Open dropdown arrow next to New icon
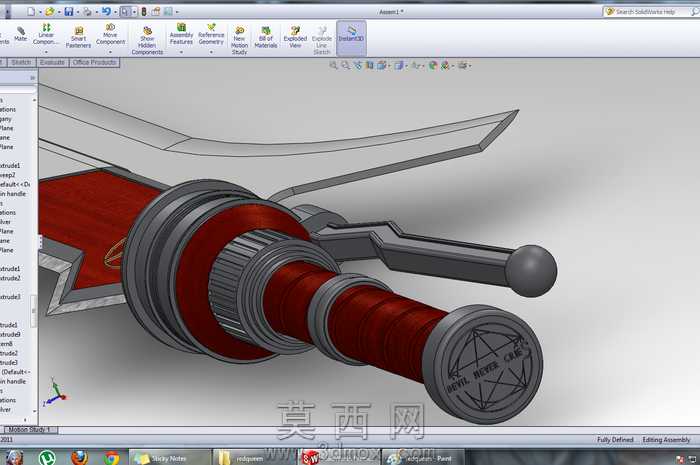This screenshot has width=700, height=465. click(40, 12)
